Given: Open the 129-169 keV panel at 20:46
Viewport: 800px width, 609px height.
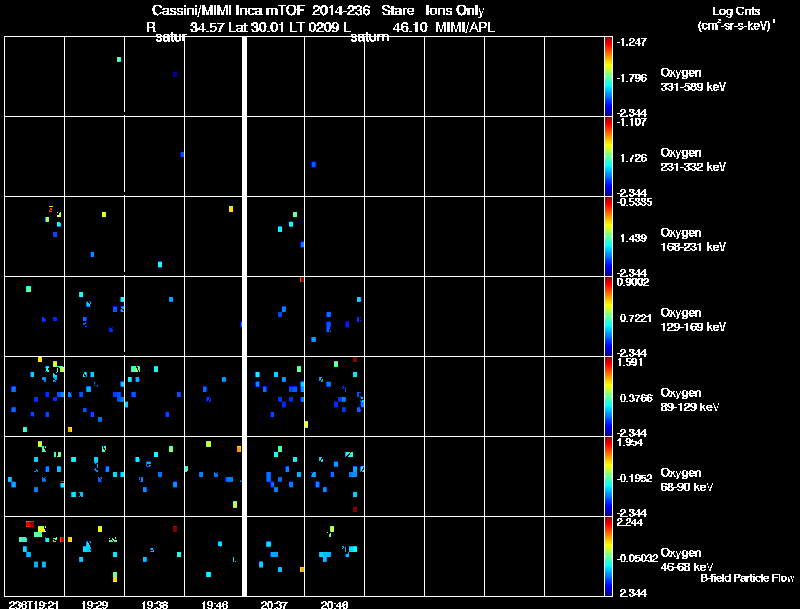Looking at the screenshot, I should point(334,316).
